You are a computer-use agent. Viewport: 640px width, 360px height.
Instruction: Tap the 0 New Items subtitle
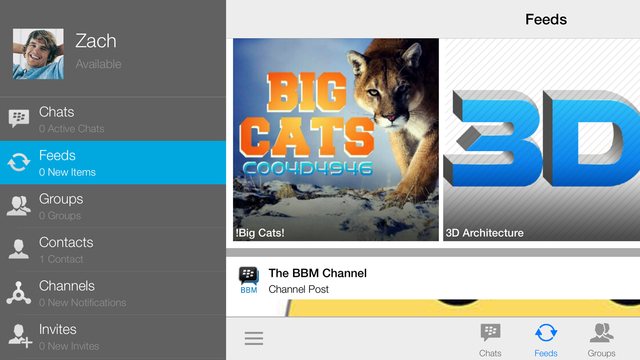coord(67,172)
